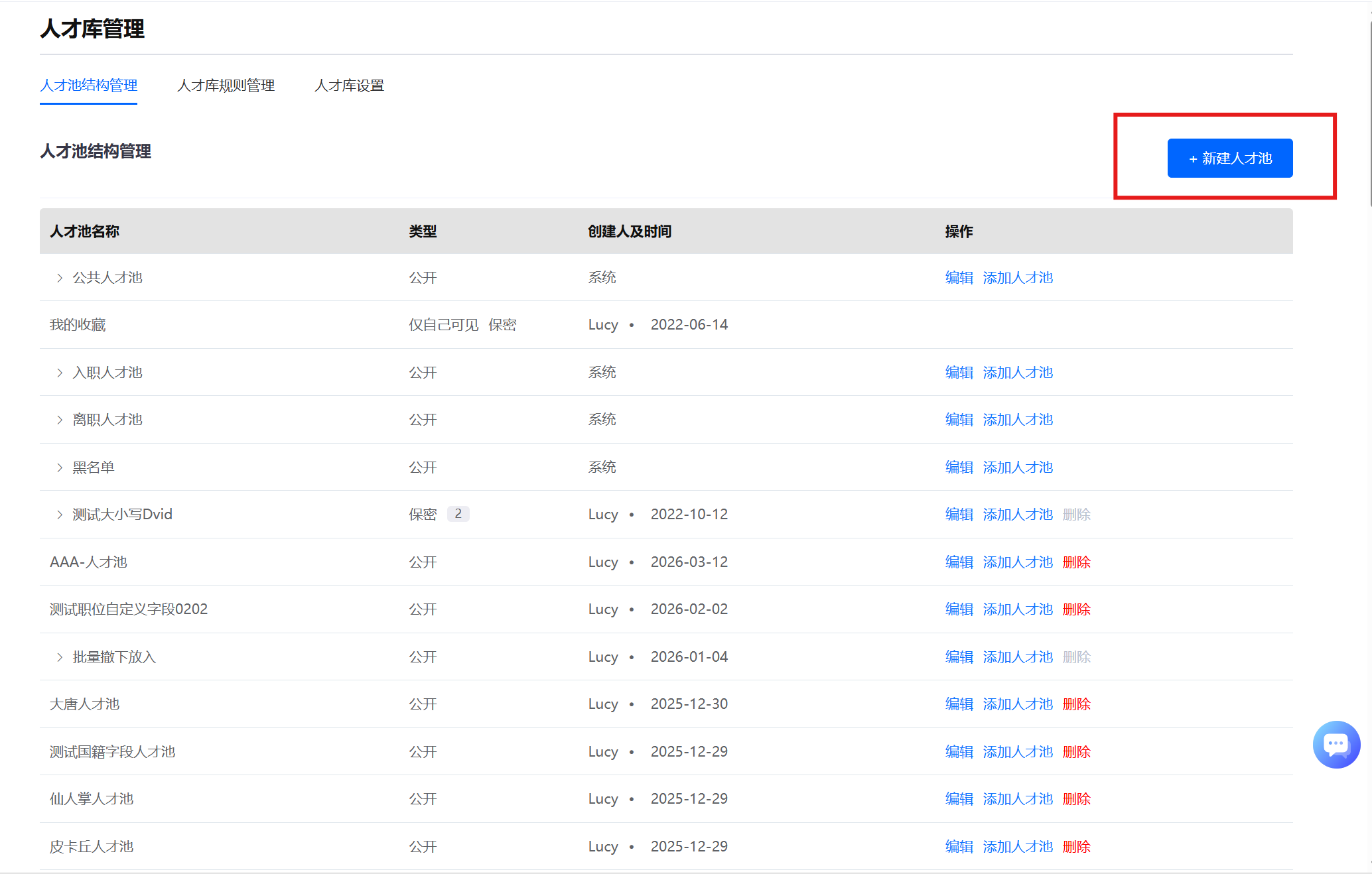Click the 仙人掌人才池 name cell
Screen dimensions: 1372x874
tap(92, 799)
